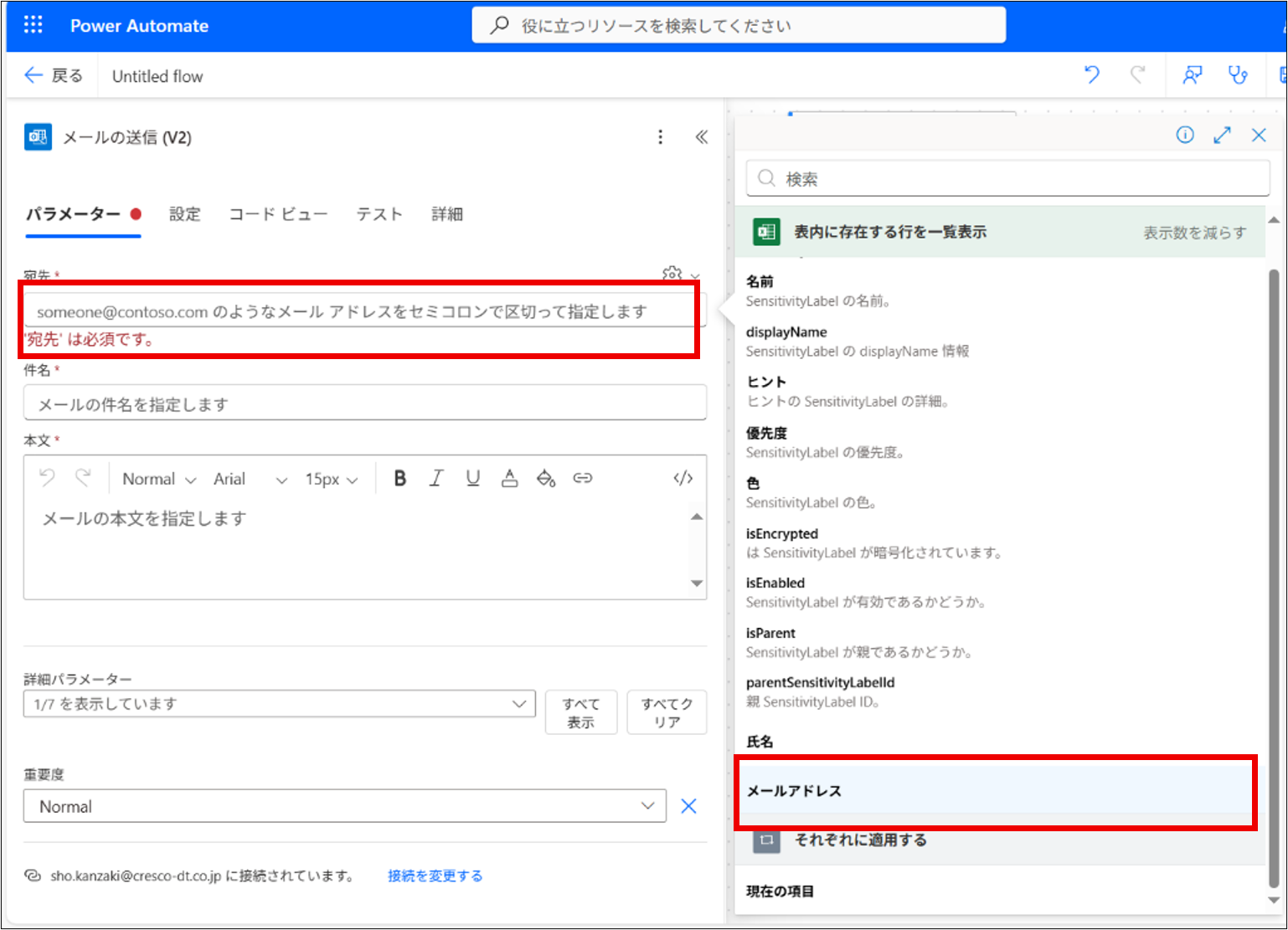Open the three-dot menu for メールの送信
The width and height of the screenshot is (1288, 930).
click(x=661, y=137)
